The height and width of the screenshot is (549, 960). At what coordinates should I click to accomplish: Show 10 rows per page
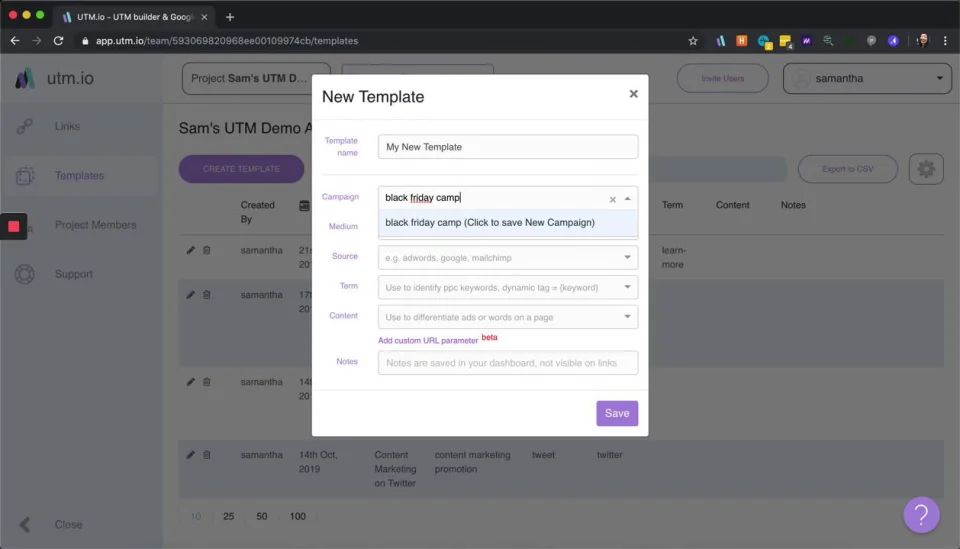[195, 517]
